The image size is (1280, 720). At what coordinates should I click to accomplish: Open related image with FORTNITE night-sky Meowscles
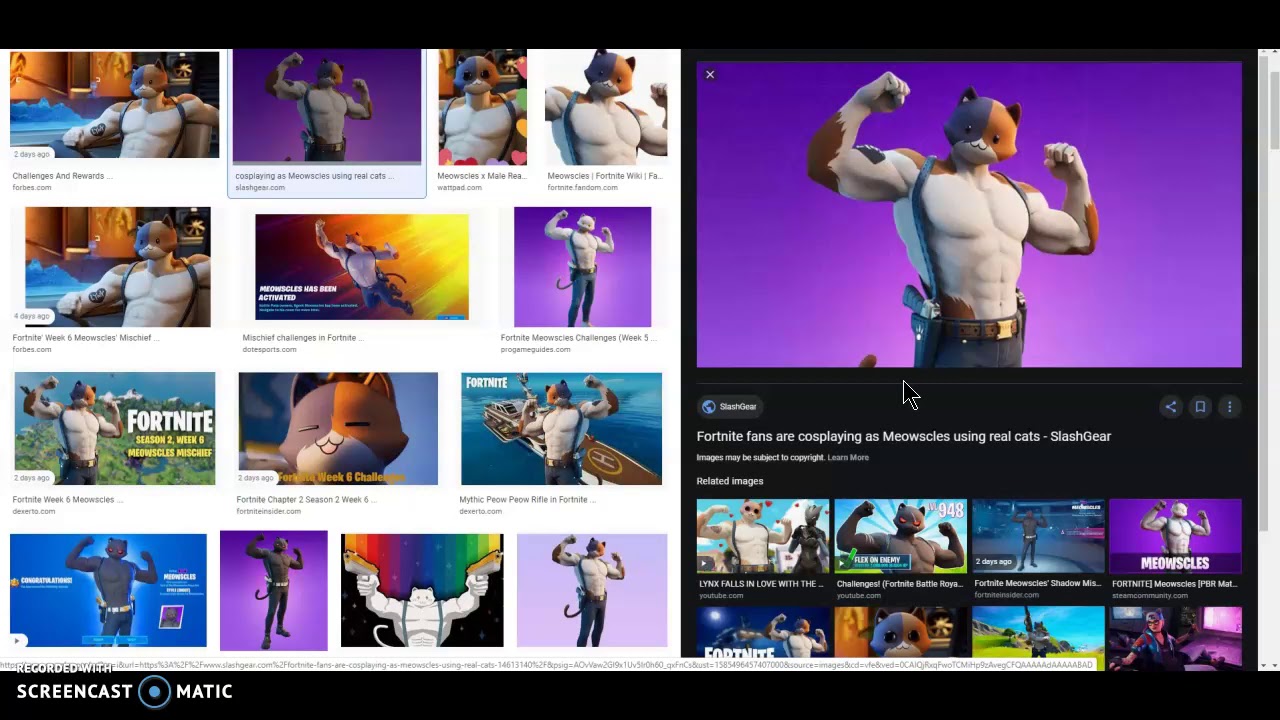762,632
